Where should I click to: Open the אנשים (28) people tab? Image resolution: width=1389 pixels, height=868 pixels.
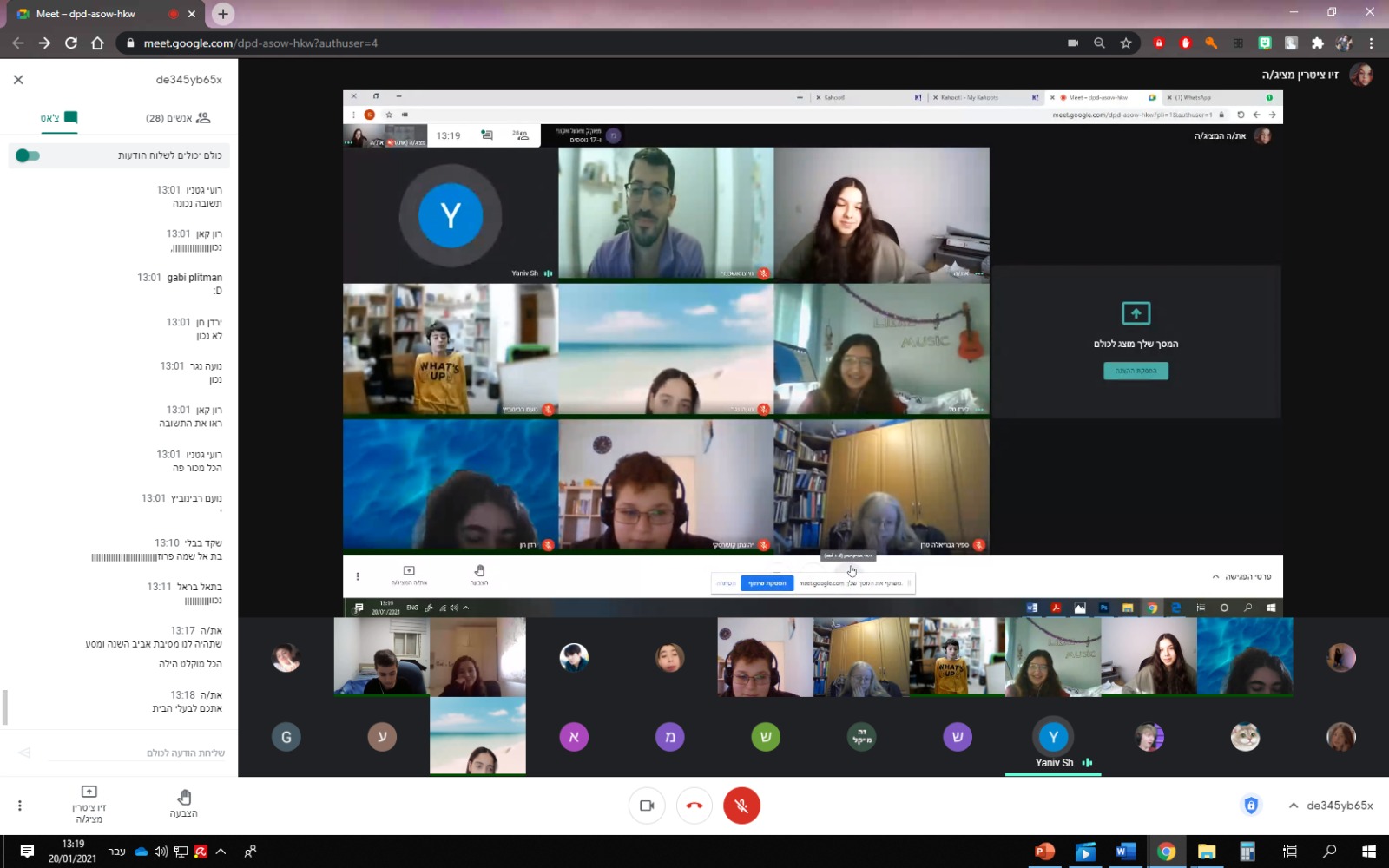(x=178, y=118)
